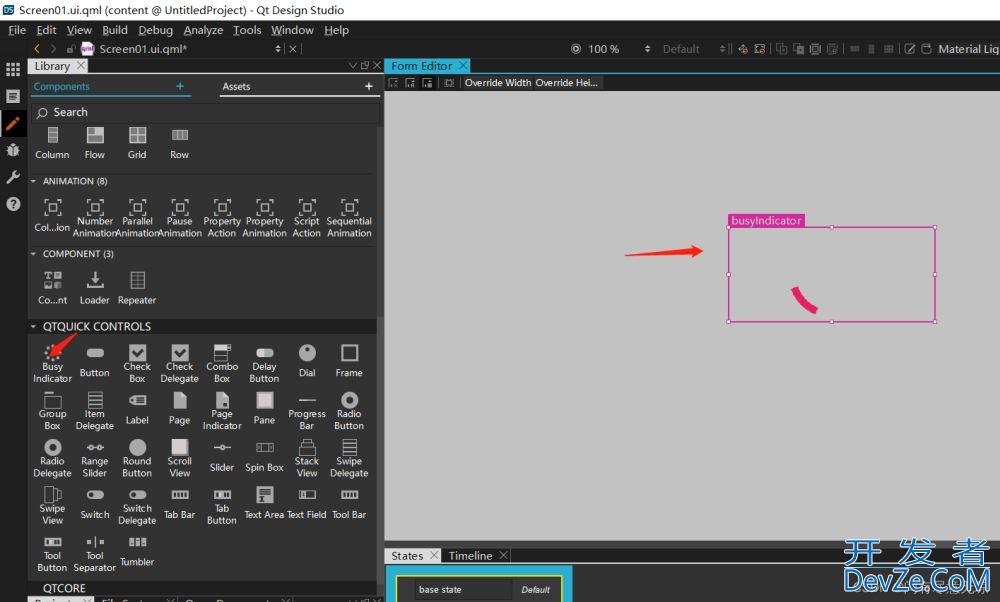Open Projects mode wrench icon

point(13,177)
